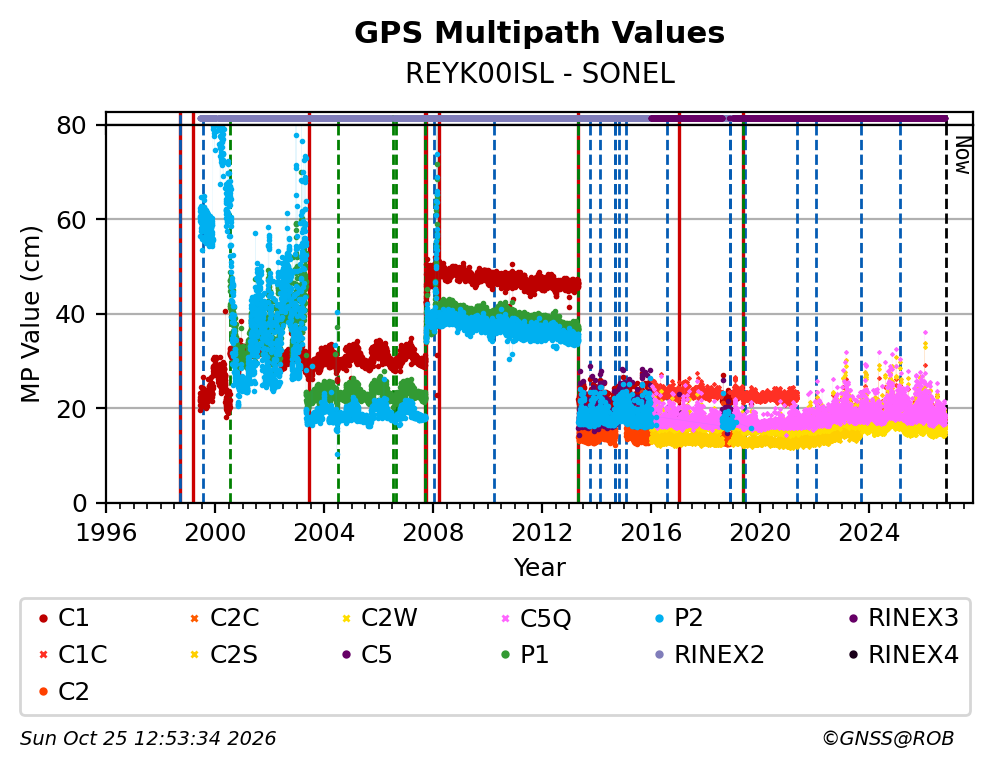Select the 2004 year tick label
992x769 pixels.
(x=324, y=534)
